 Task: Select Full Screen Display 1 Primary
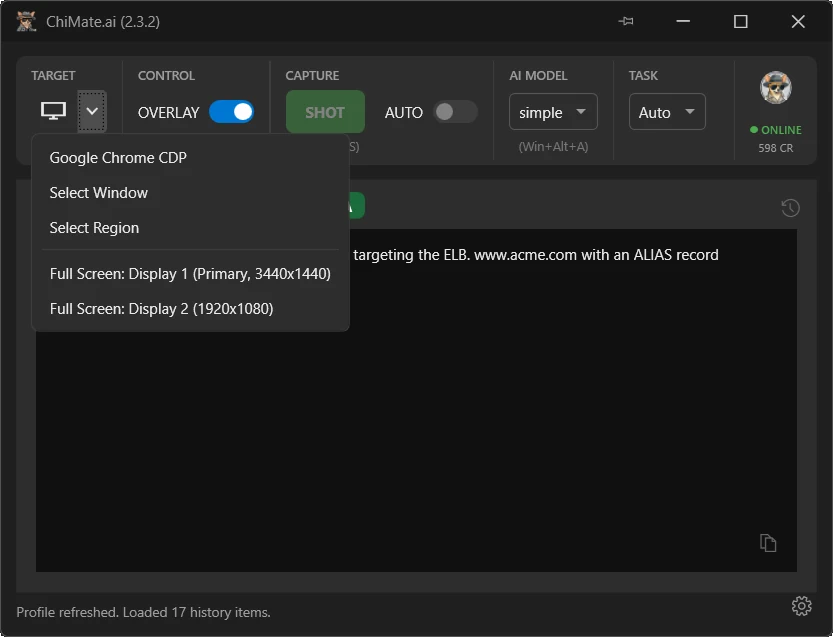(190, 274)
